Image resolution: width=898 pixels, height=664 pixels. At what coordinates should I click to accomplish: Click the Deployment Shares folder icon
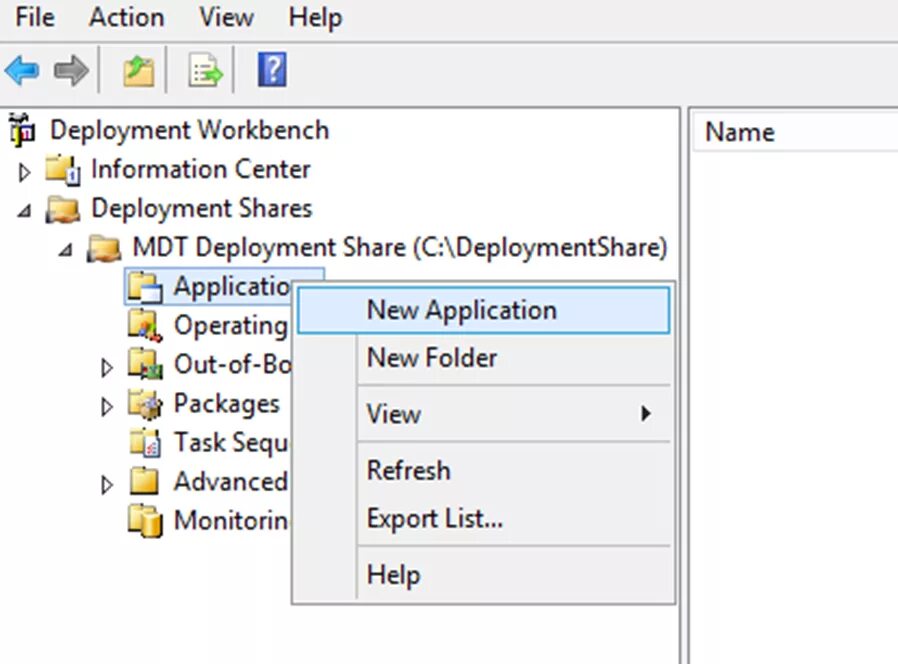pos(63,209)
